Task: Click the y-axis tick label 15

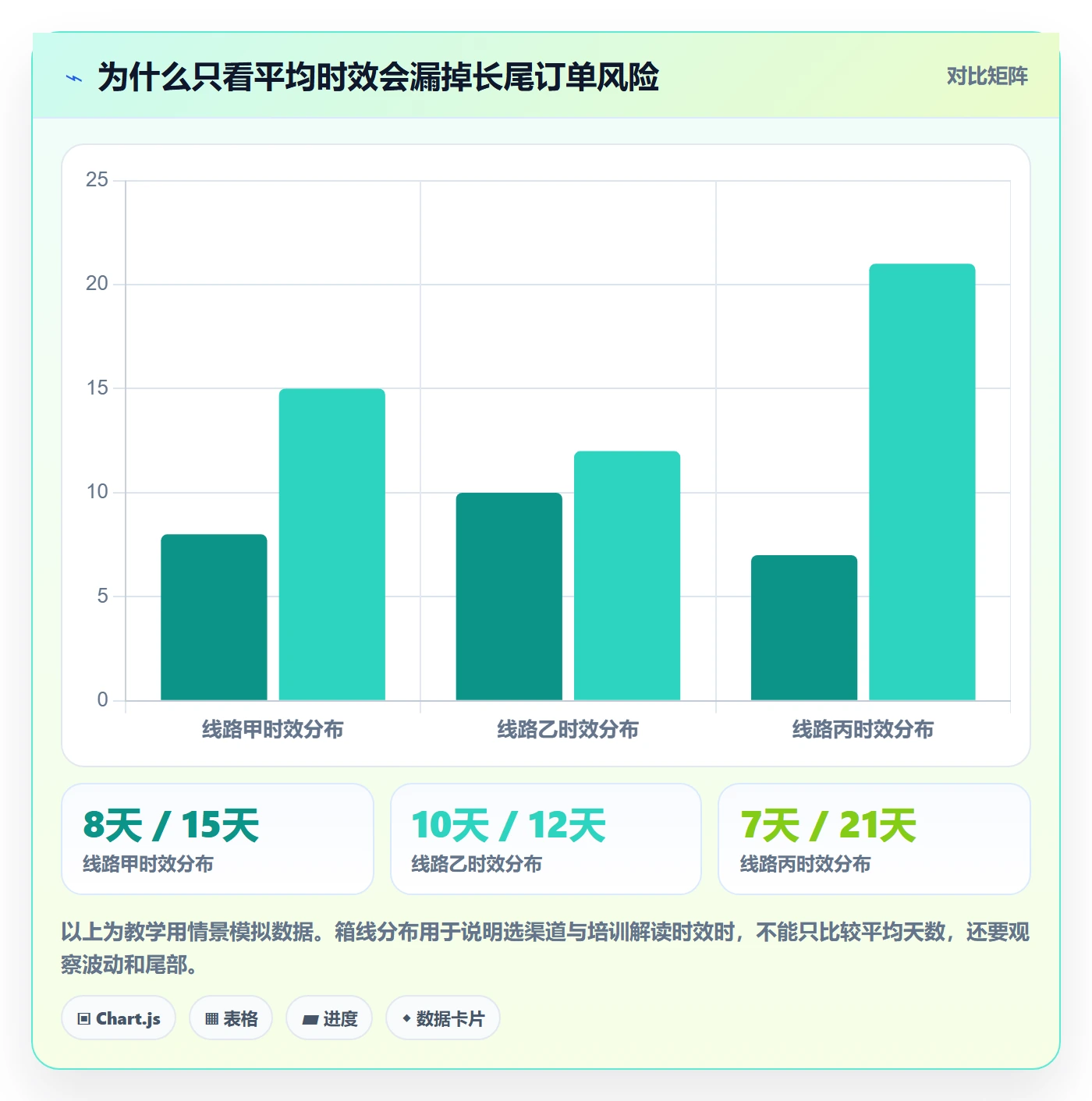Action: pyautogui.click(x=97, y=388)
